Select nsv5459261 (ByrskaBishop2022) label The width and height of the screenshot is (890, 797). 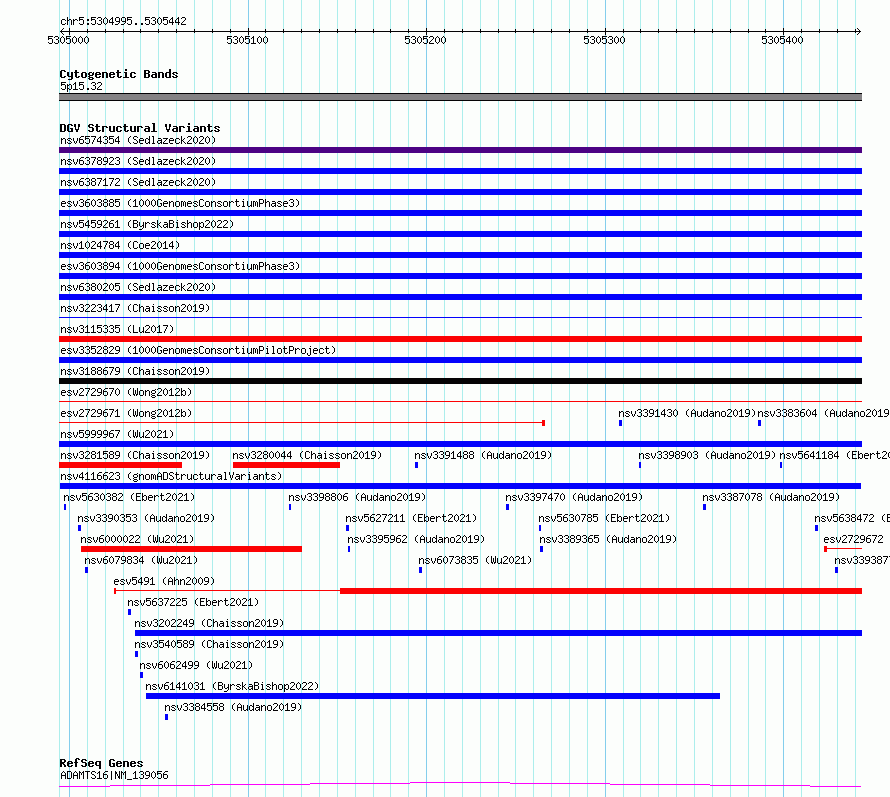coord(147,224)
